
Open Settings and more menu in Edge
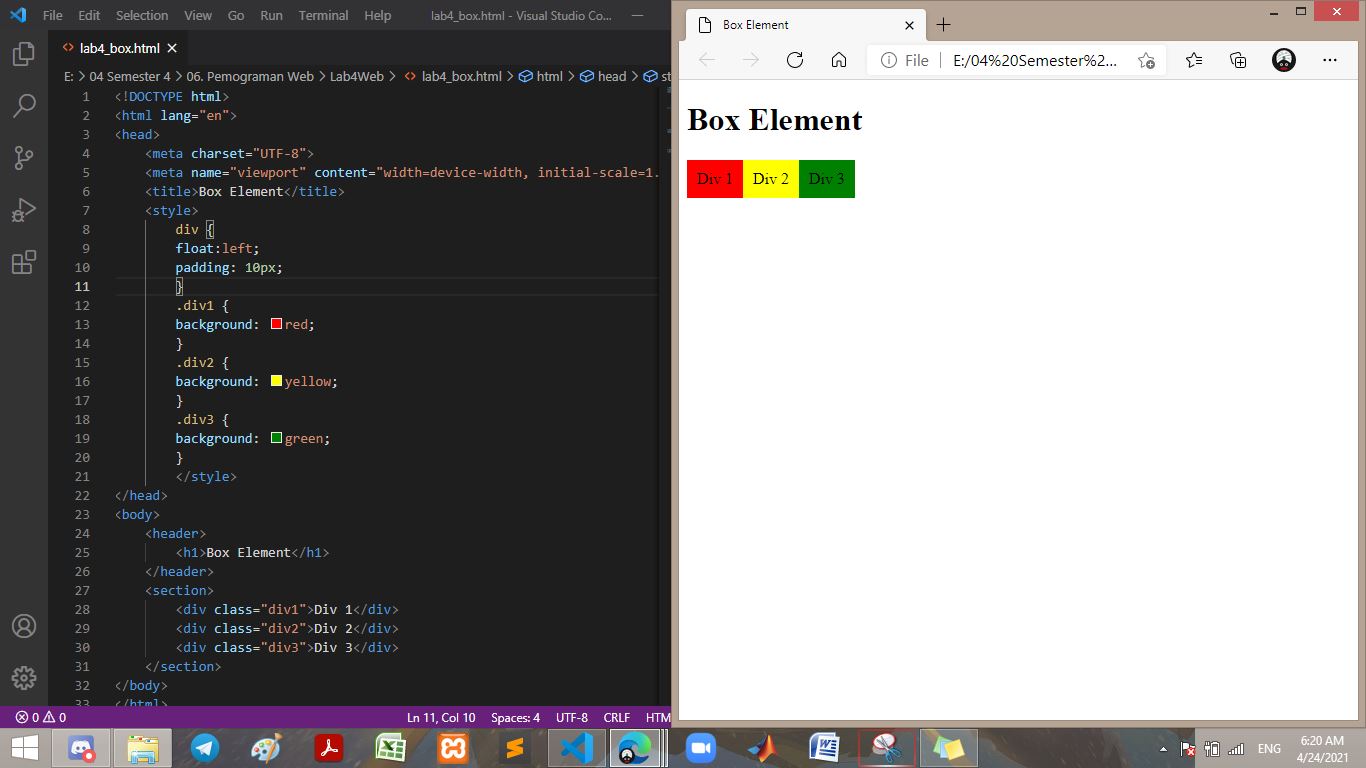(1330, 60)
